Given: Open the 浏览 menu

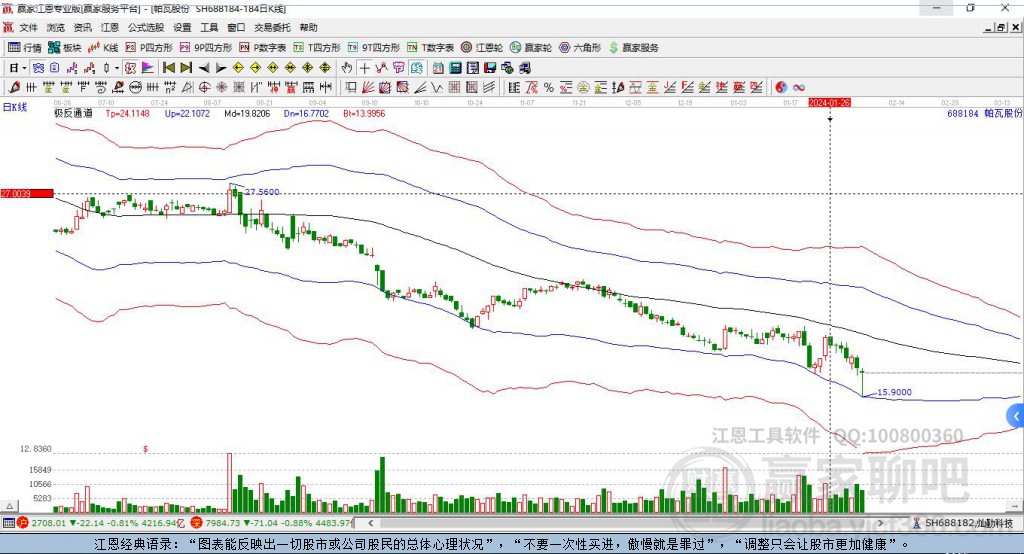Looking at the screenshot, I should (x=56, y=27).
